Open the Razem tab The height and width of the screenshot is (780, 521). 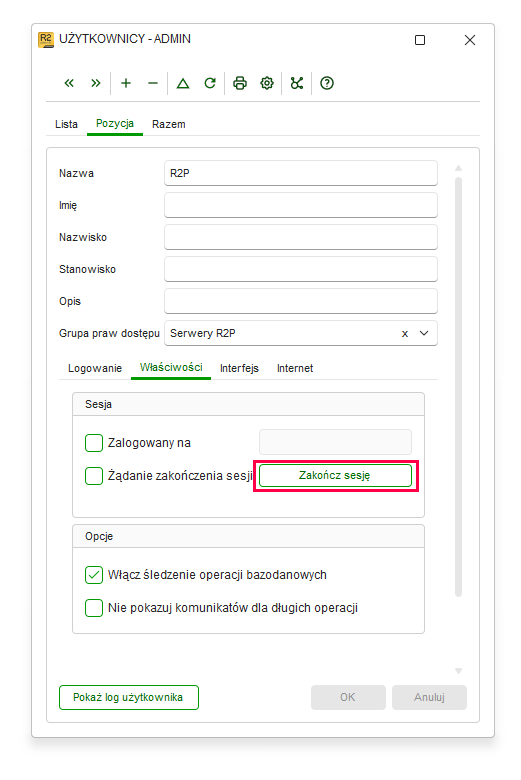(x=169, y=124)
